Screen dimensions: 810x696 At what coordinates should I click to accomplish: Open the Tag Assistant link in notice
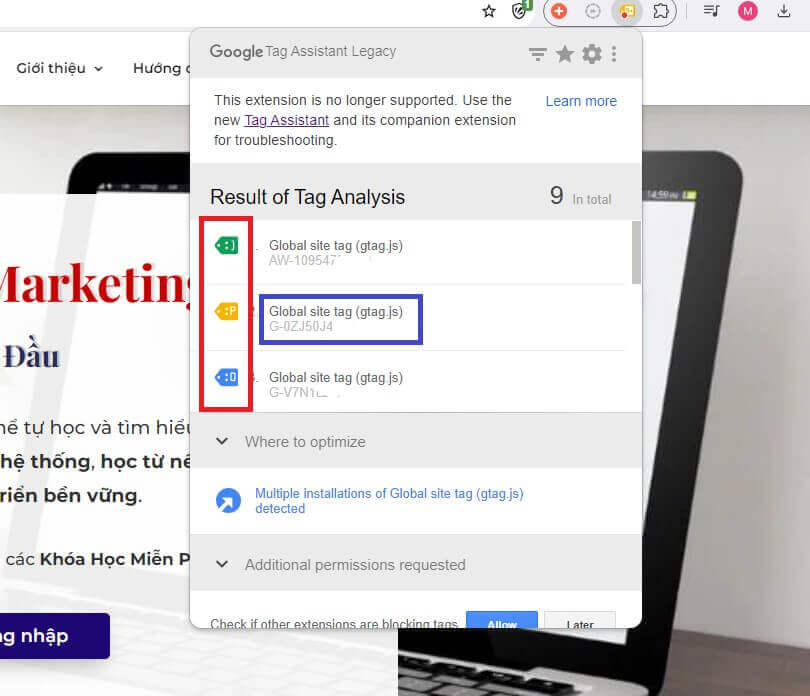[287, 120]
